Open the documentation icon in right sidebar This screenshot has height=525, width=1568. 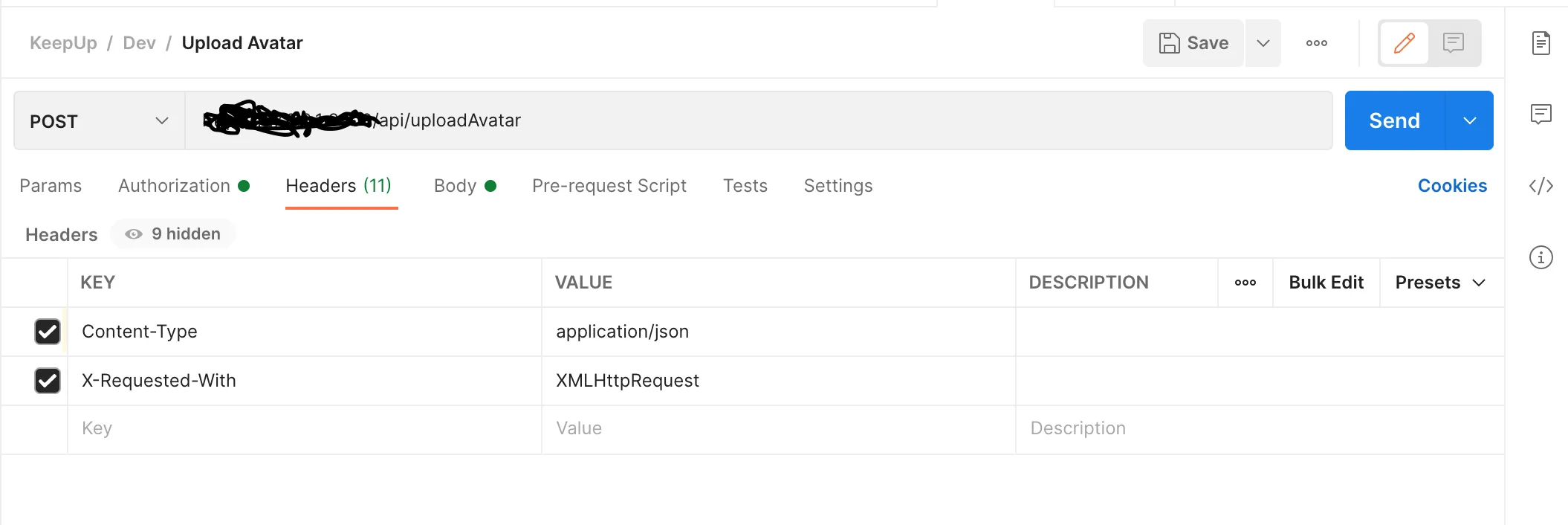[1541, 43]
